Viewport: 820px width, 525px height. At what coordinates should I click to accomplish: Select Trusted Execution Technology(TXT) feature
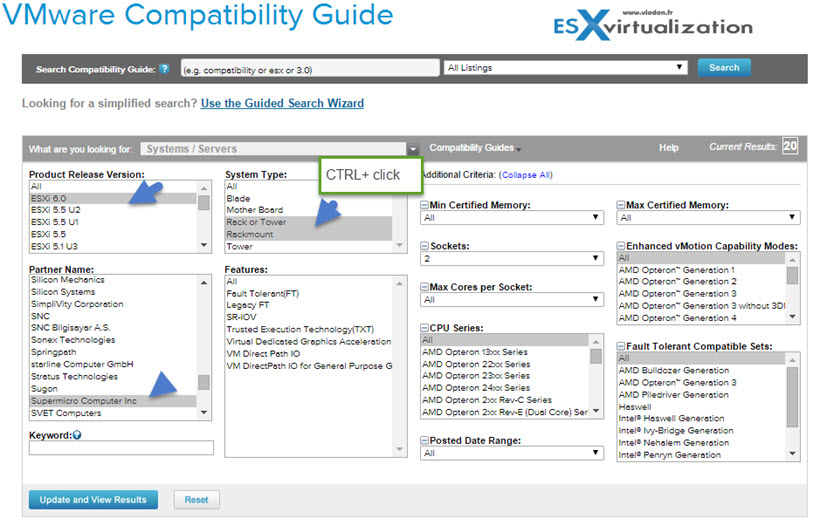[x=309, y=329]
